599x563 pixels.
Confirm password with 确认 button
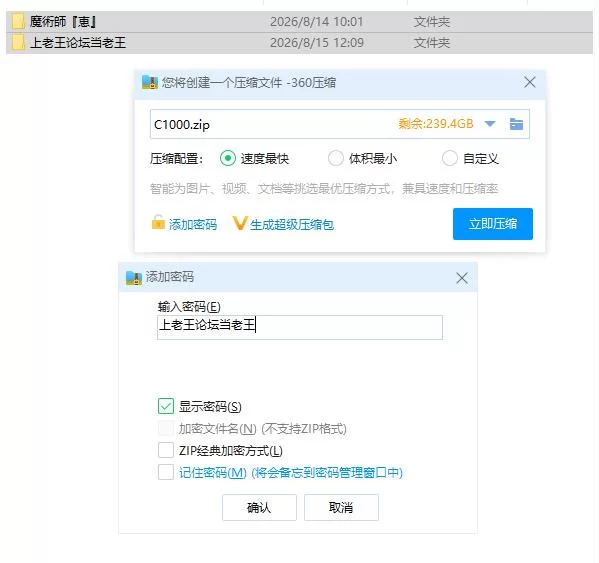[259, 508]
